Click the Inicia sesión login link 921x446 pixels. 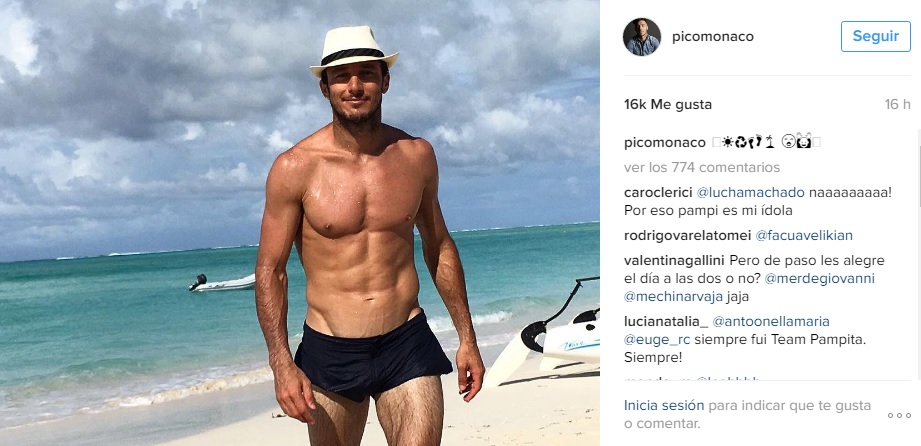[664, 405]
